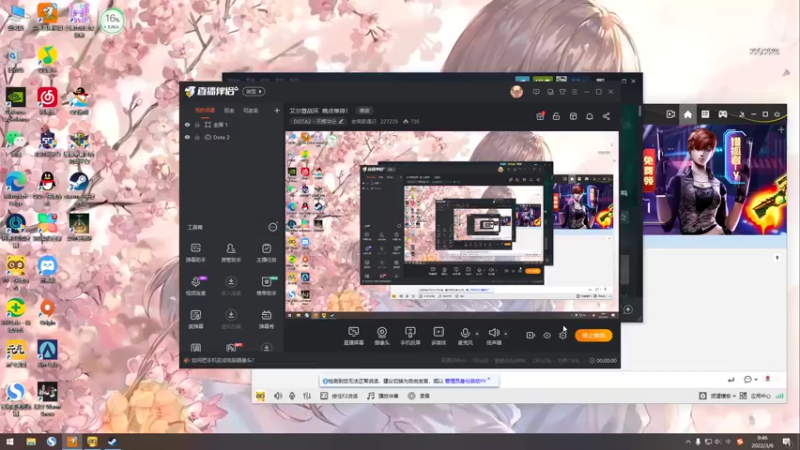800x450 pixels.
Task: Add a camera source
Action: pos(382,336)
